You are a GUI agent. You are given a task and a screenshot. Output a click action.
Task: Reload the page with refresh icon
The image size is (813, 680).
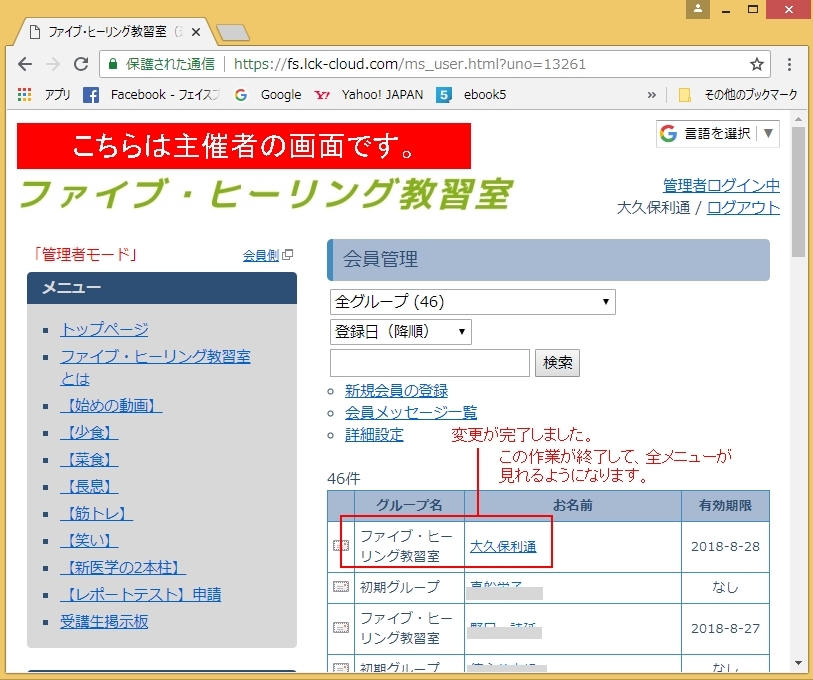click(82, 64)
